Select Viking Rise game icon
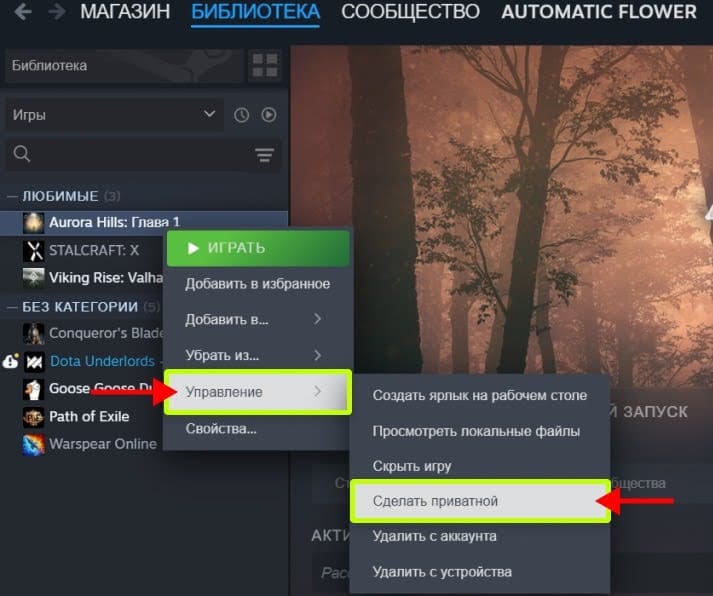 (x=34, y=278)
